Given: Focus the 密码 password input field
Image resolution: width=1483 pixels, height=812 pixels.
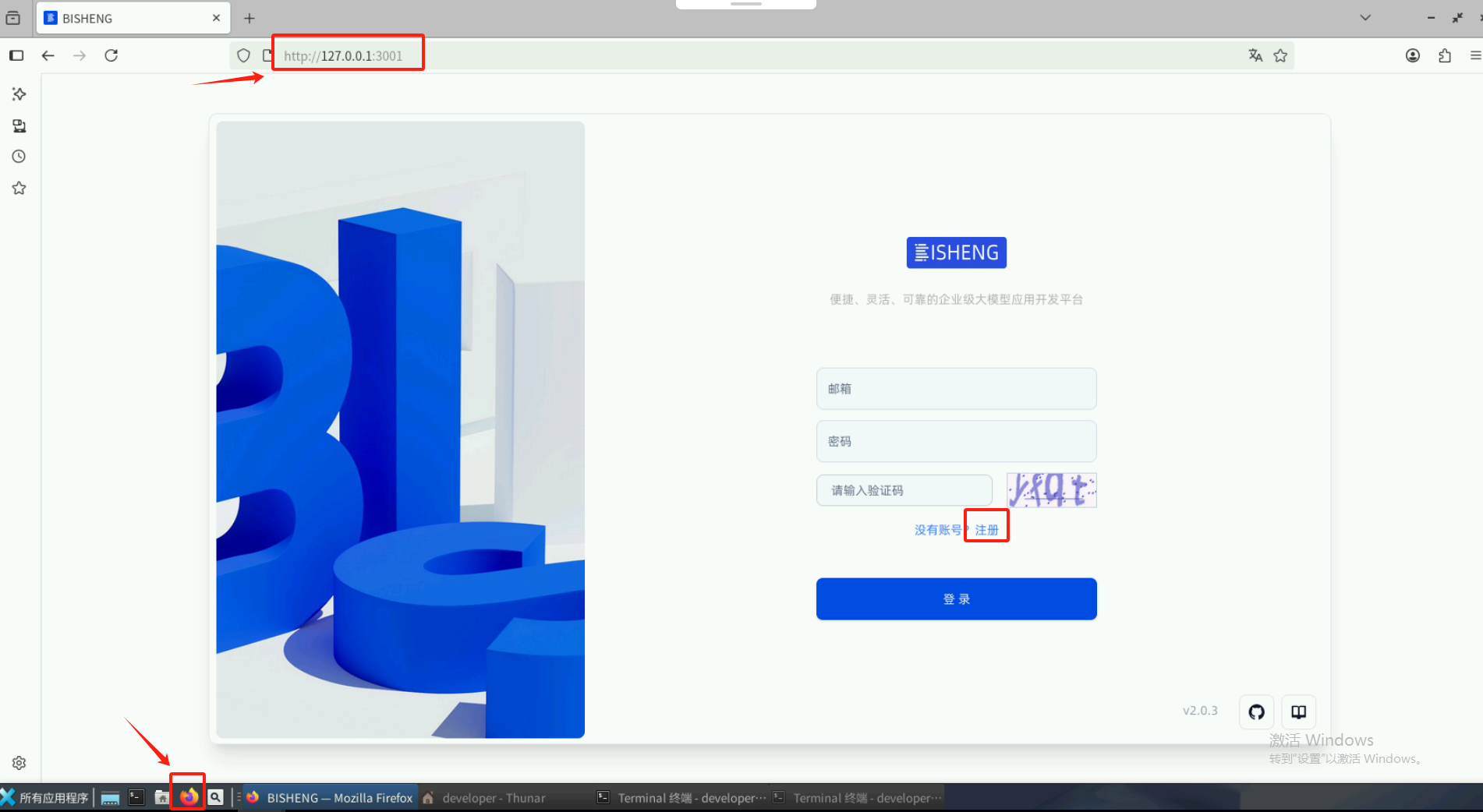Looking at the screenshot, I should click(x=957, y=442).
